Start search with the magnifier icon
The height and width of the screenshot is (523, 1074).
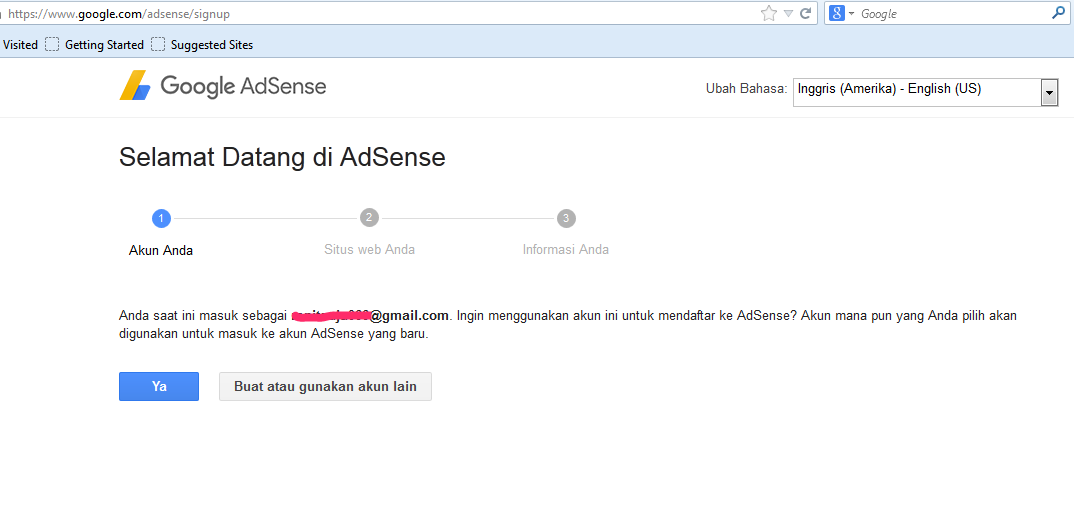[x=1058, y=13]
